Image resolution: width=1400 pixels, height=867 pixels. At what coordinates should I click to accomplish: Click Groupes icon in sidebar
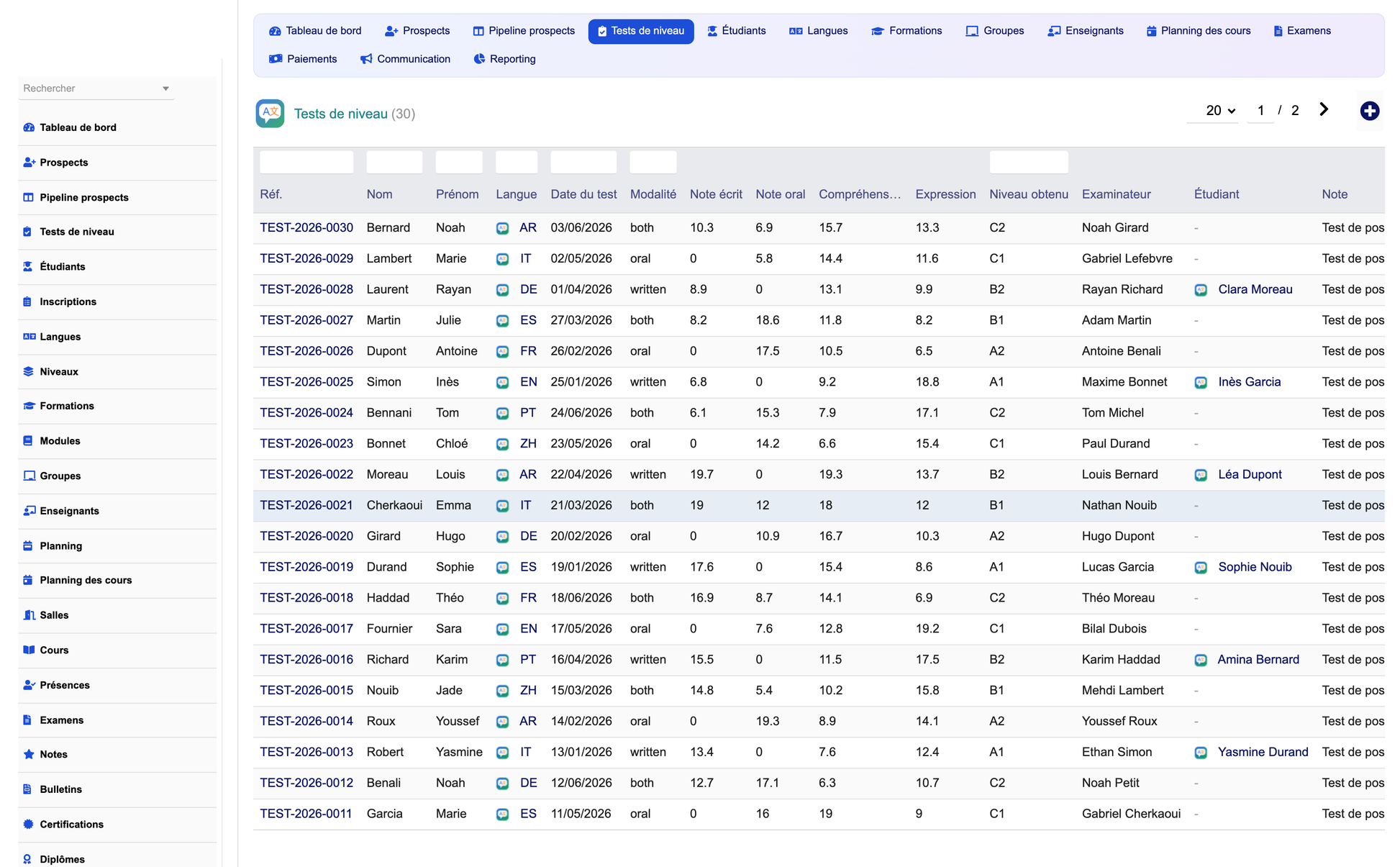click(x=29, y=476)
